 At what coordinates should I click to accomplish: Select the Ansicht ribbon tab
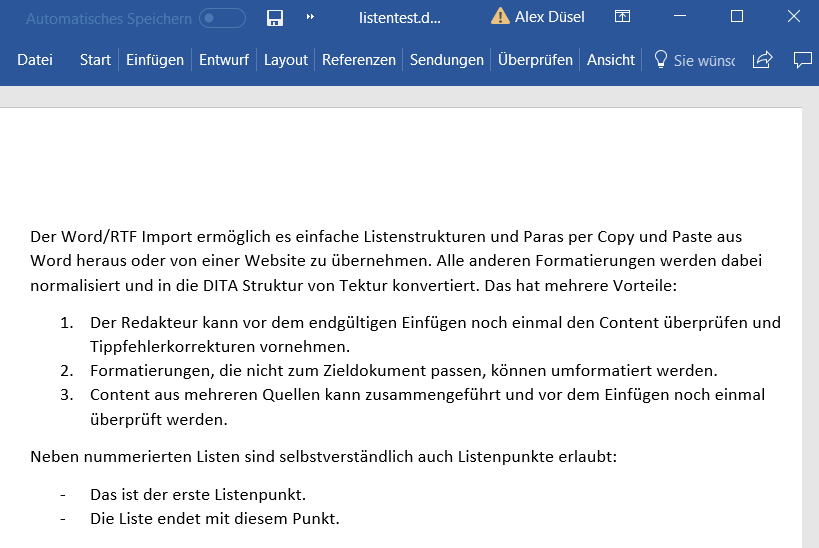tap(611, 60)
